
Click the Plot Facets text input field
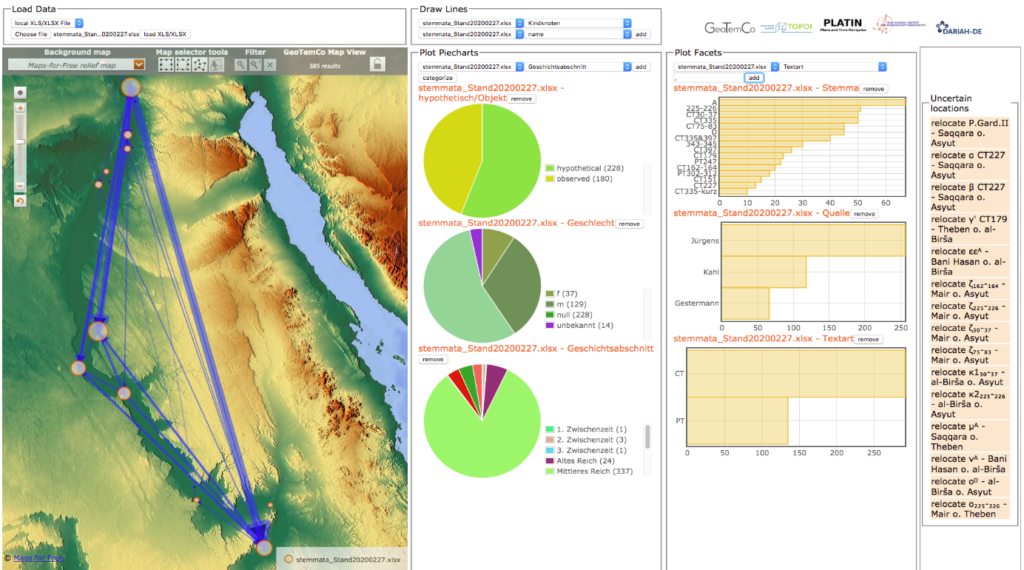click(x=709, y=78)
